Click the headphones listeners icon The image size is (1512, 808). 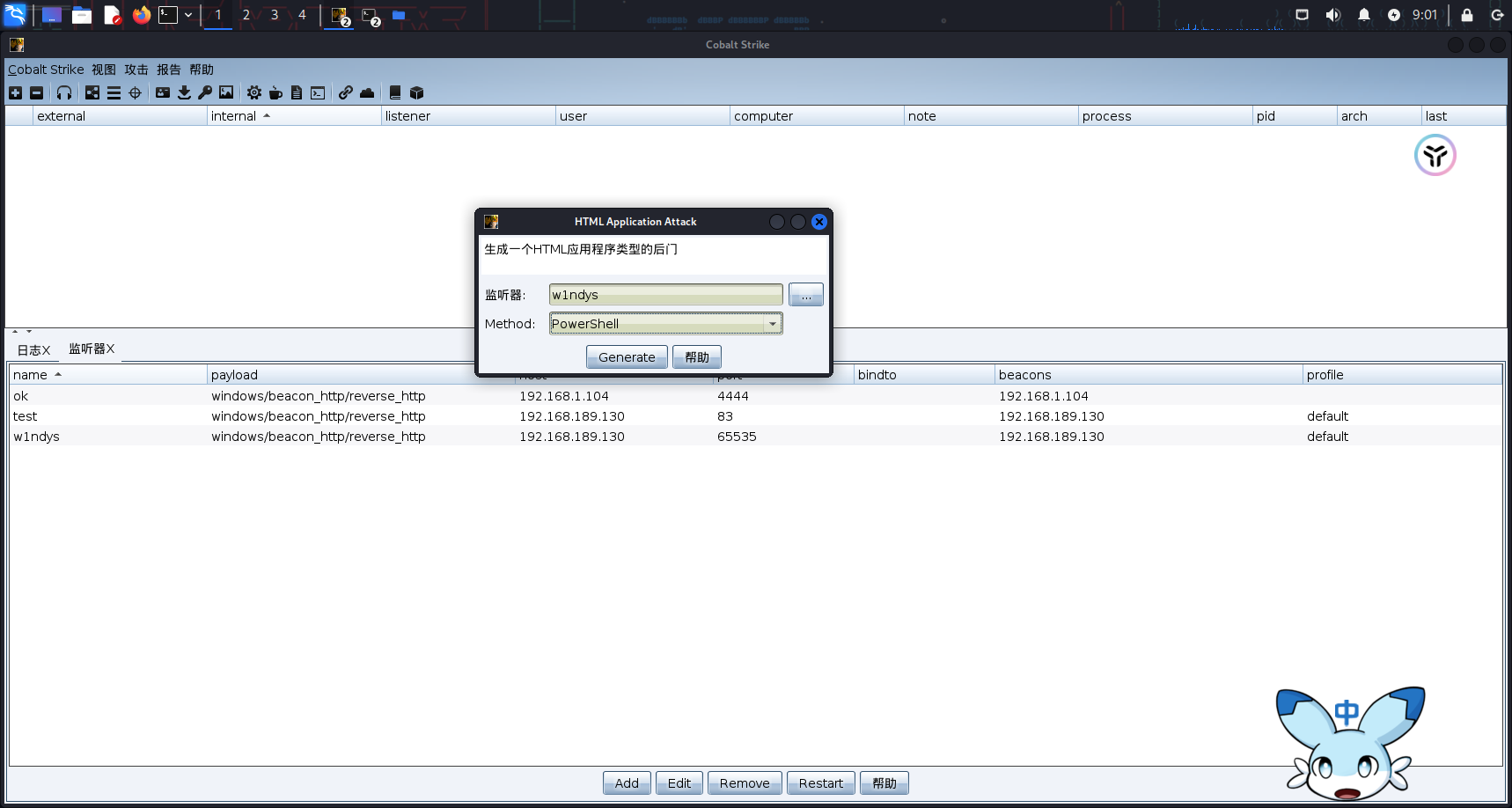click(x=64, y=92)
